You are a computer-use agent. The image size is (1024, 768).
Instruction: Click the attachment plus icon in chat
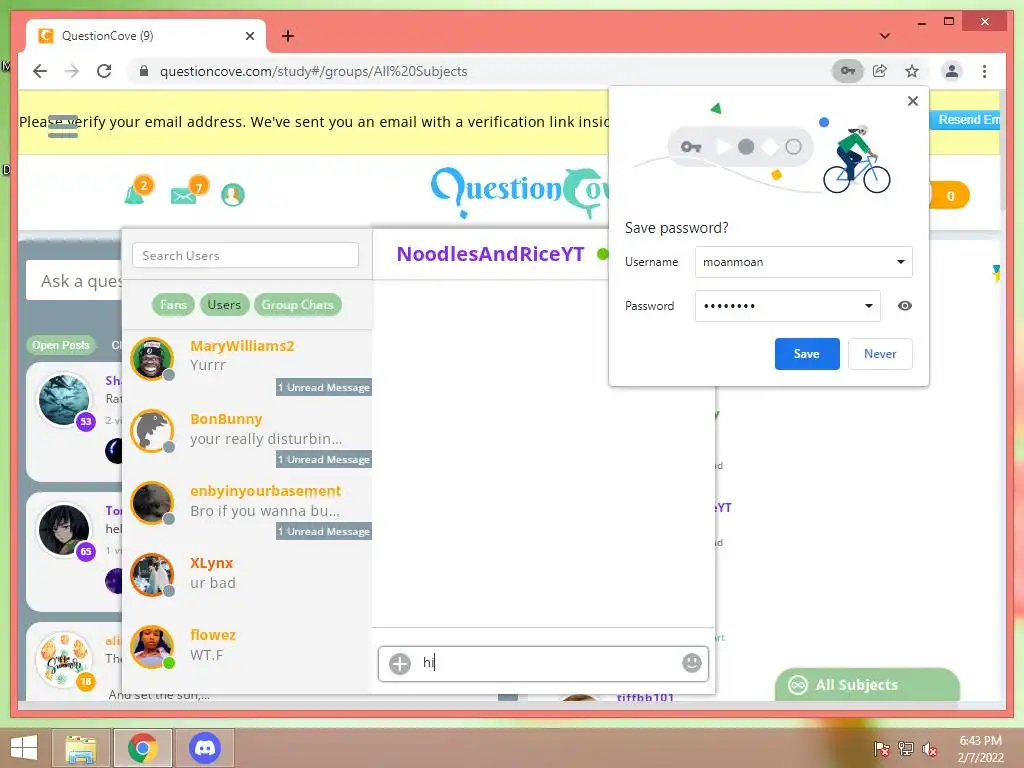click(400, 664)
